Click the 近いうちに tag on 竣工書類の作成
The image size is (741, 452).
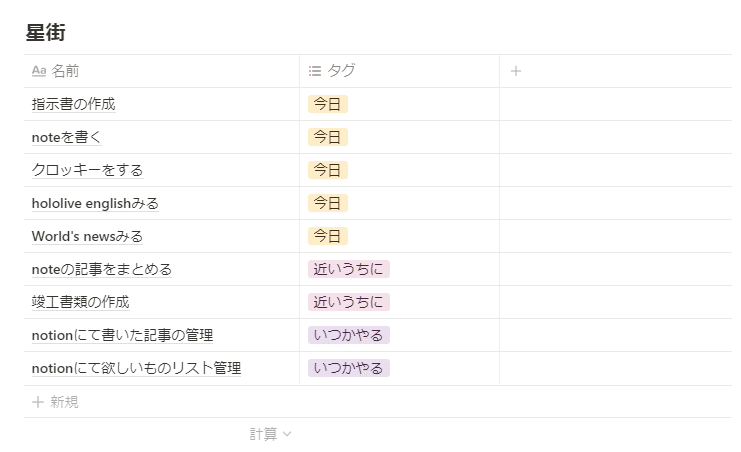click(349, 302)
